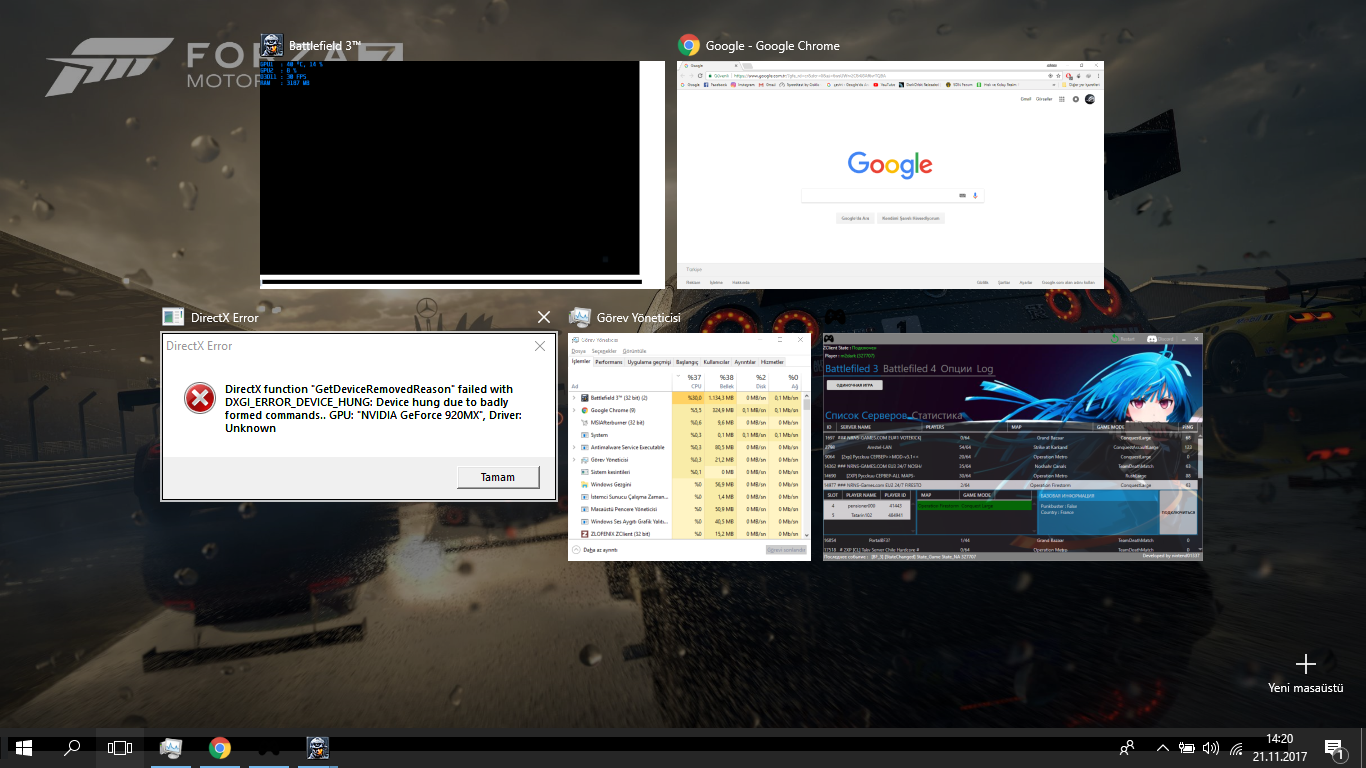Screen dimensions: 1366x768
Task: Click the Battlefield 3 title icon in Task View
Action: coord(271,45)
